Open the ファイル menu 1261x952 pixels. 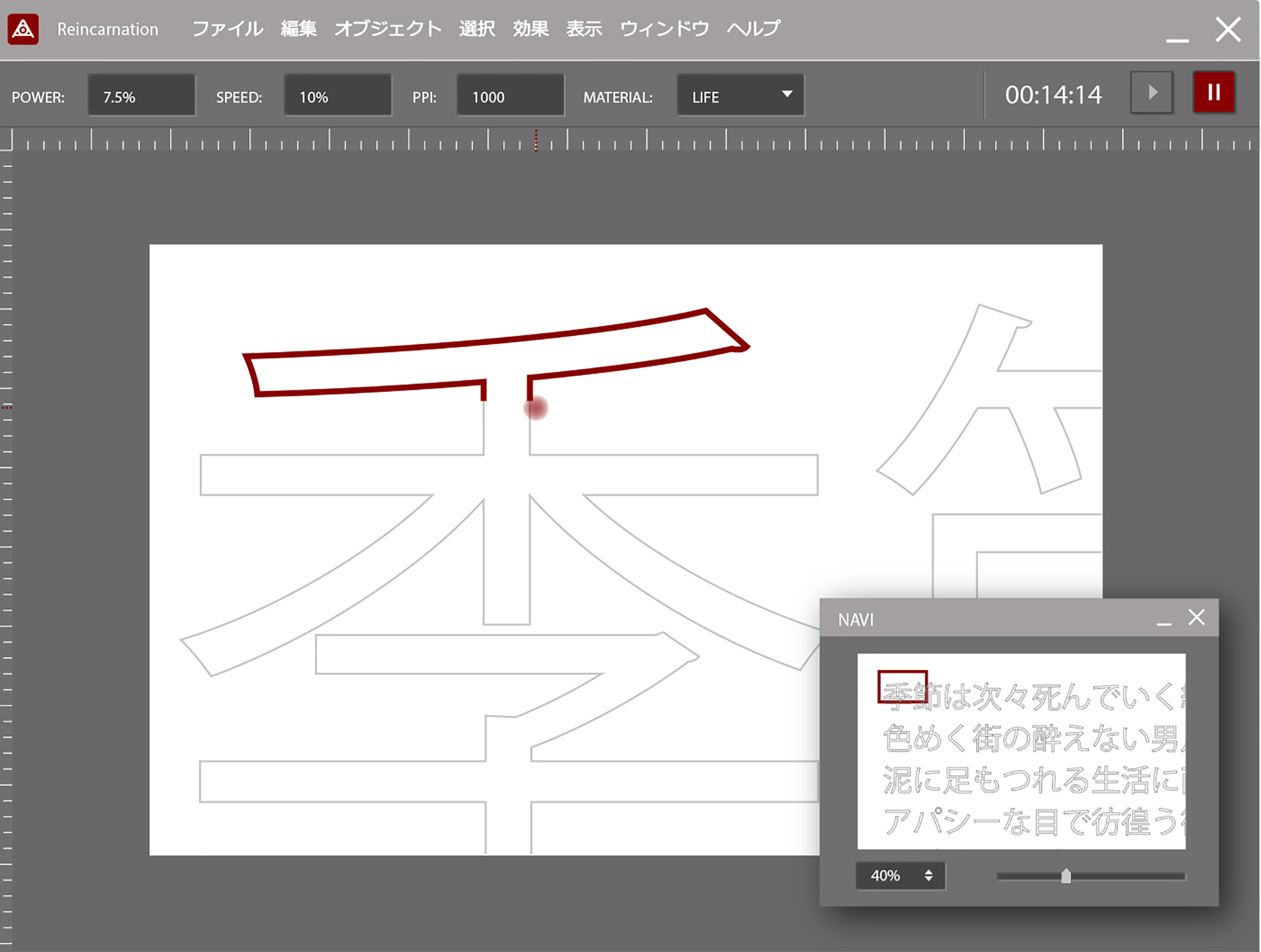[228, 29]
